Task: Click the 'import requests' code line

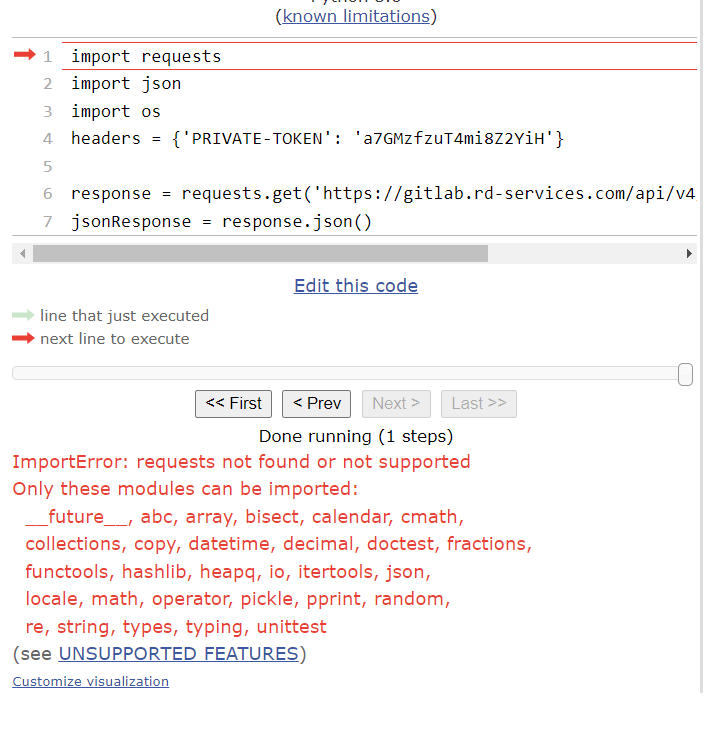Action: click(x=146, y=57)
